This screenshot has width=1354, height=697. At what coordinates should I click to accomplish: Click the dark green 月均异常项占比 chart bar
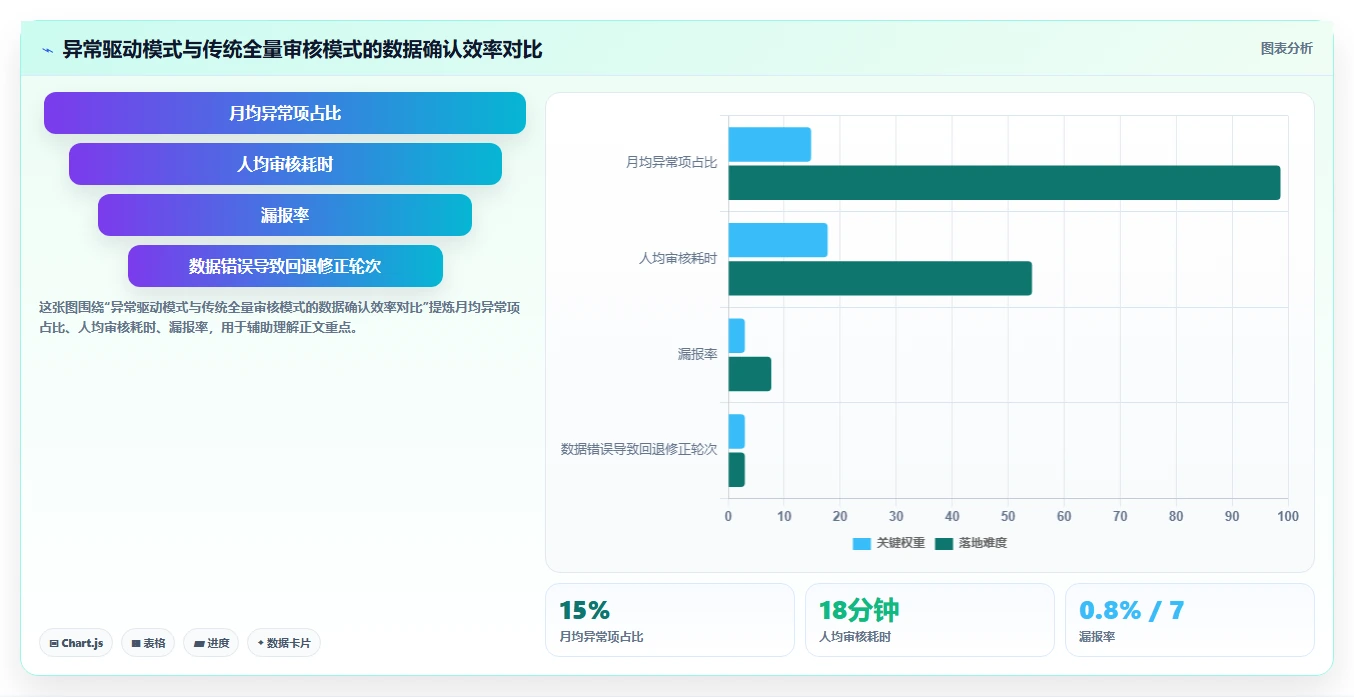pyautogui.click(x=1004, y=183)
